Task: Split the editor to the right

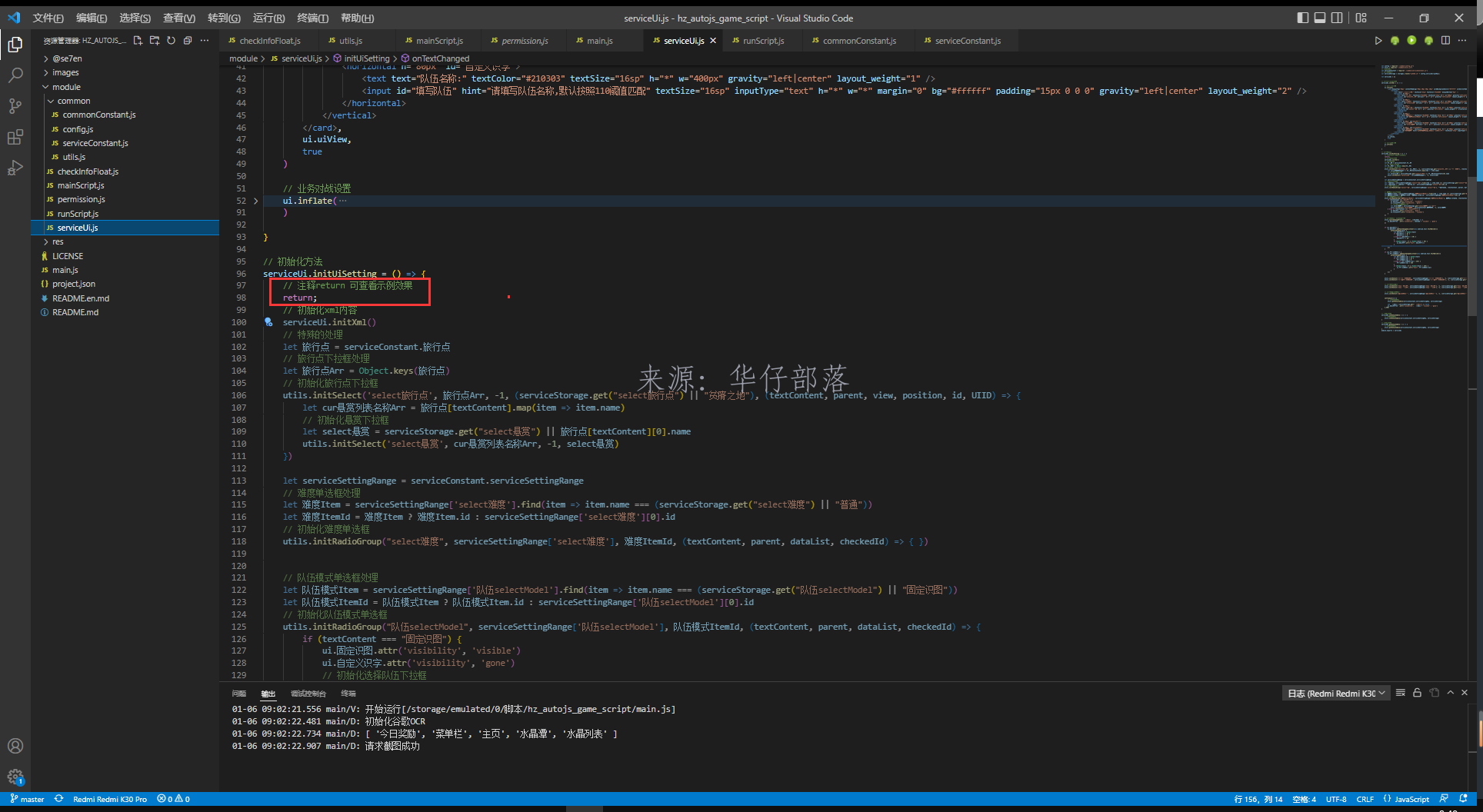Action: [x=1445, y=40]
